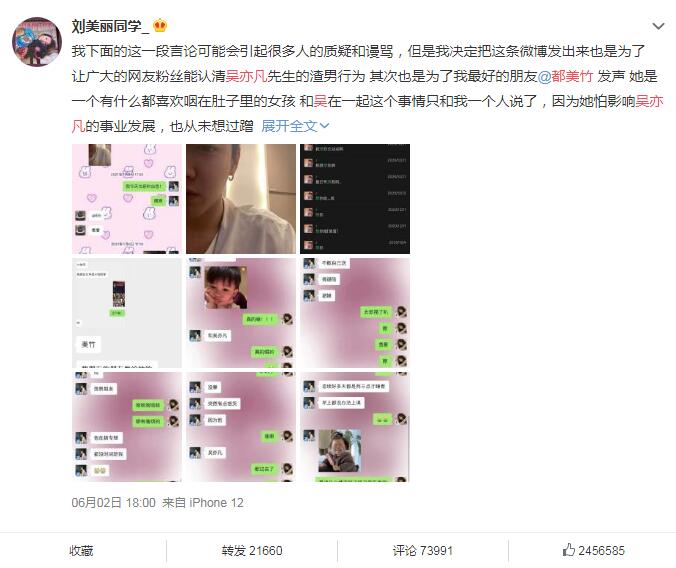The image size is (676, 568).
Task: Open reposts via 转发 21660
Action: 252,550
